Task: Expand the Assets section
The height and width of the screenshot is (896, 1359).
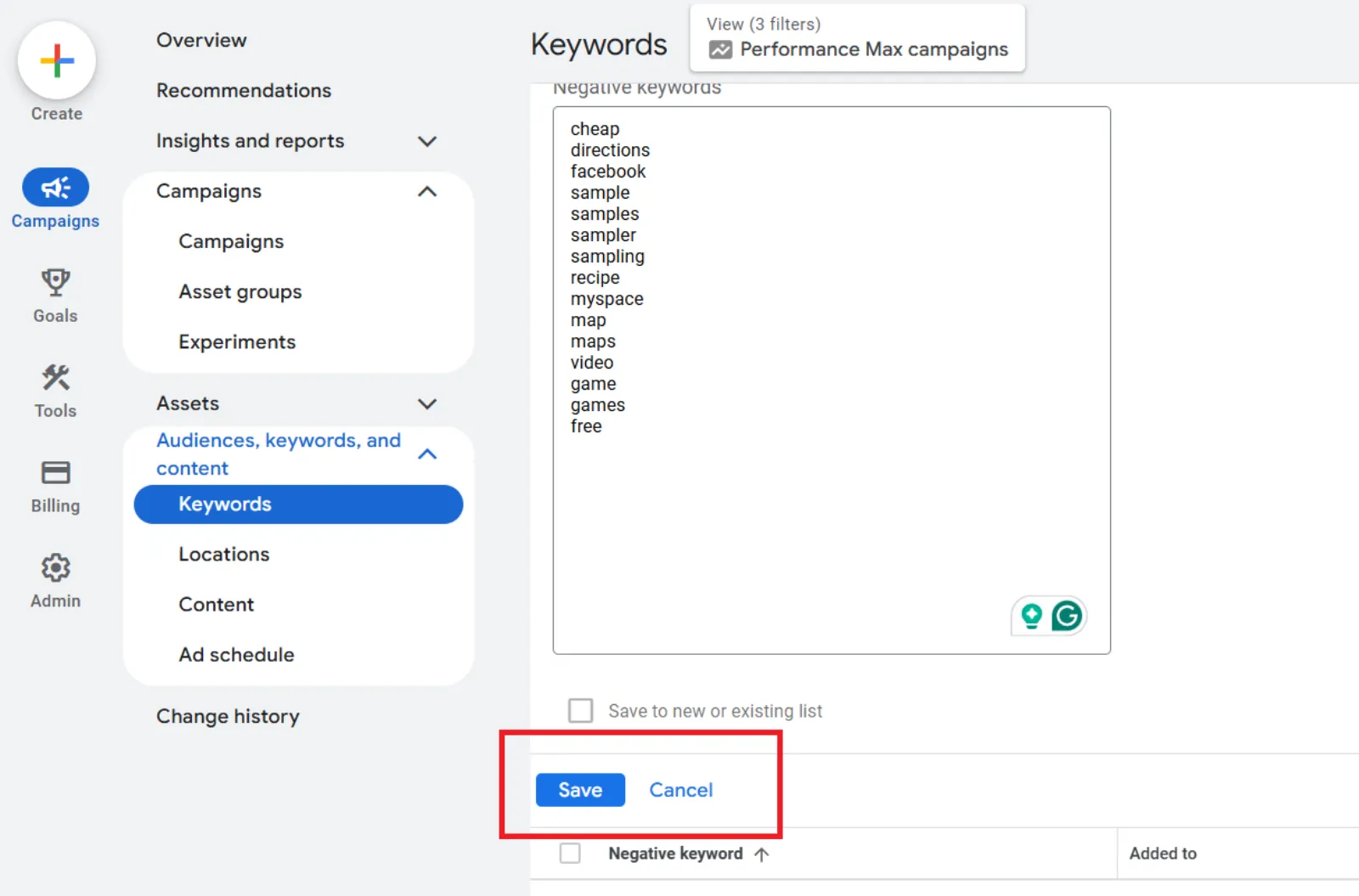Action: tap(427, 403)
